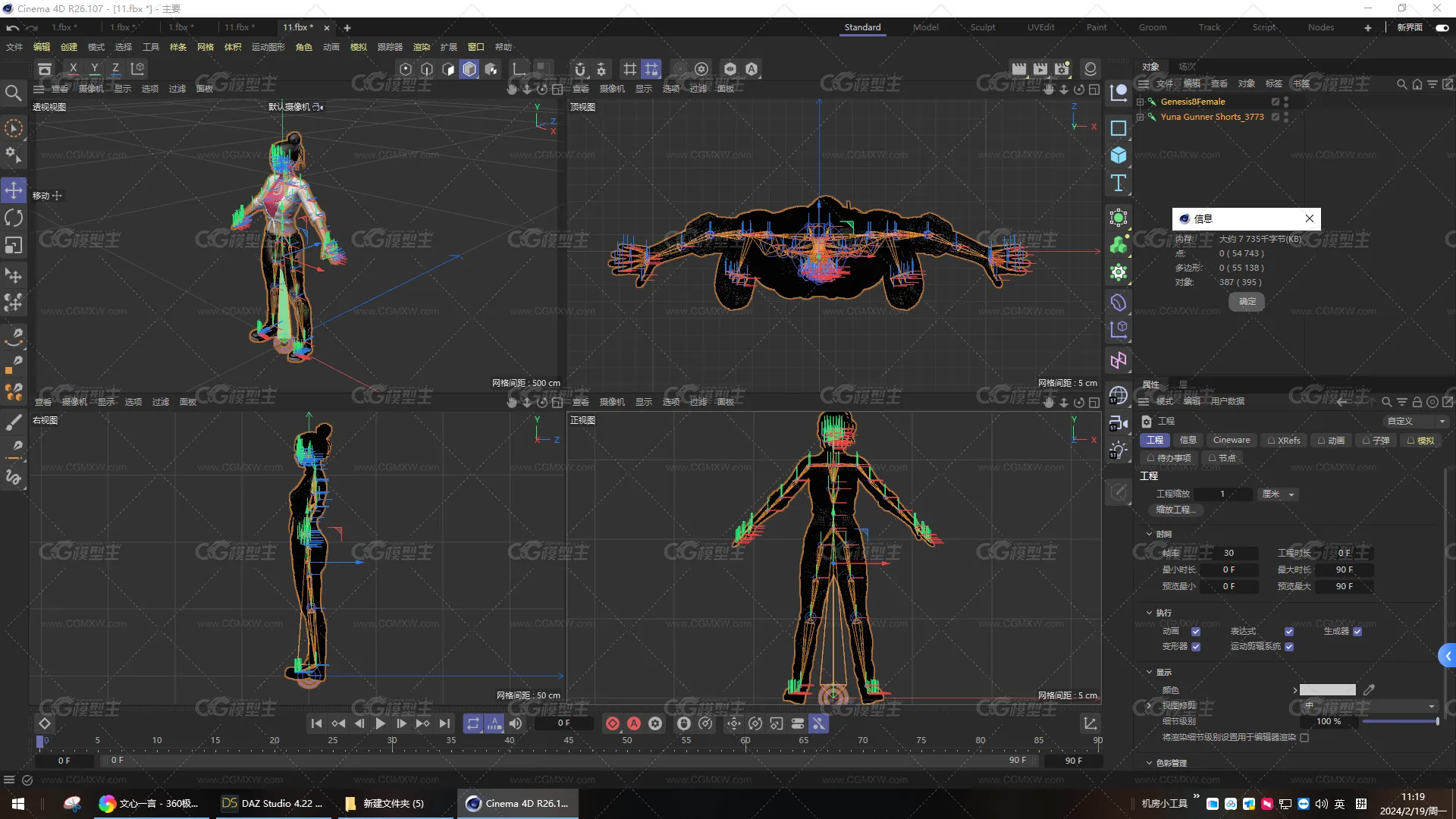Screen dimensions: 1456x819
Task: Toggle timeline sound speaker icon
Action: [516, 723]
